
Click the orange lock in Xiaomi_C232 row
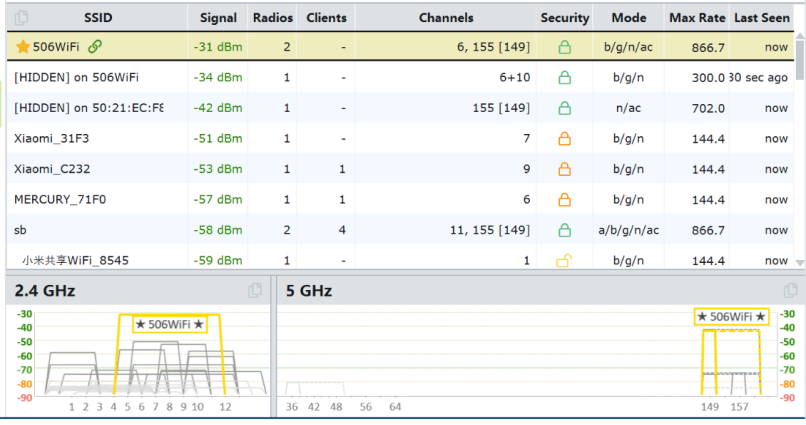[564, 169]
